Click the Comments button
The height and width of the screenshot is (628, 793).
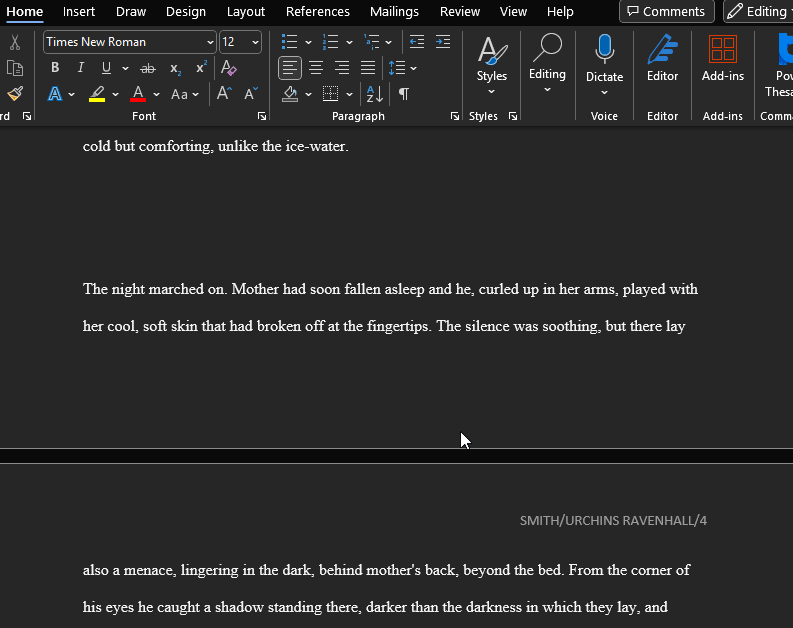(666, 12)
